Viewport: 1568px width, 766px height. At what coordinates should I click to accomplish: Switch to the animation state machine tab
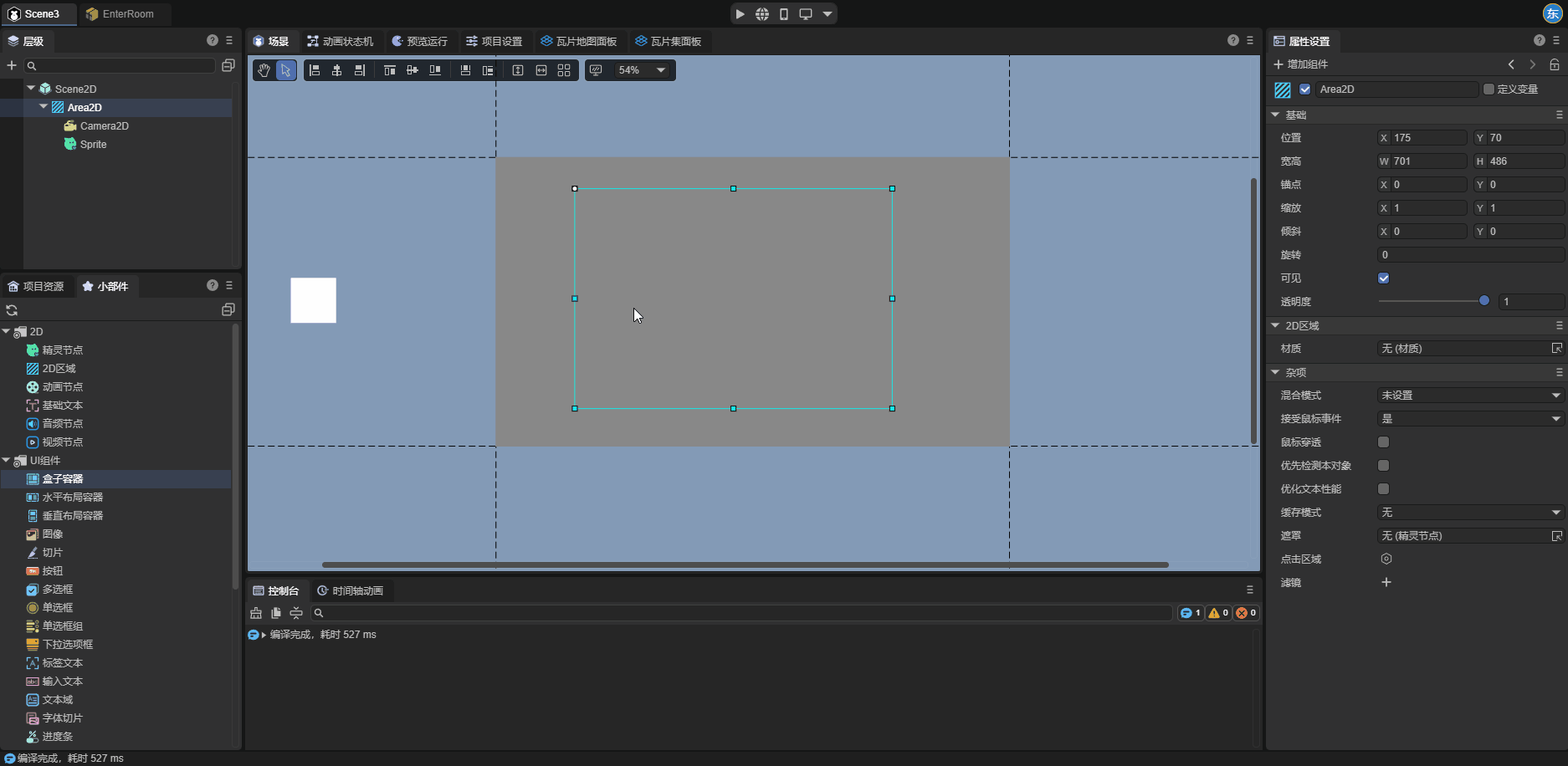tap(340, 41)
